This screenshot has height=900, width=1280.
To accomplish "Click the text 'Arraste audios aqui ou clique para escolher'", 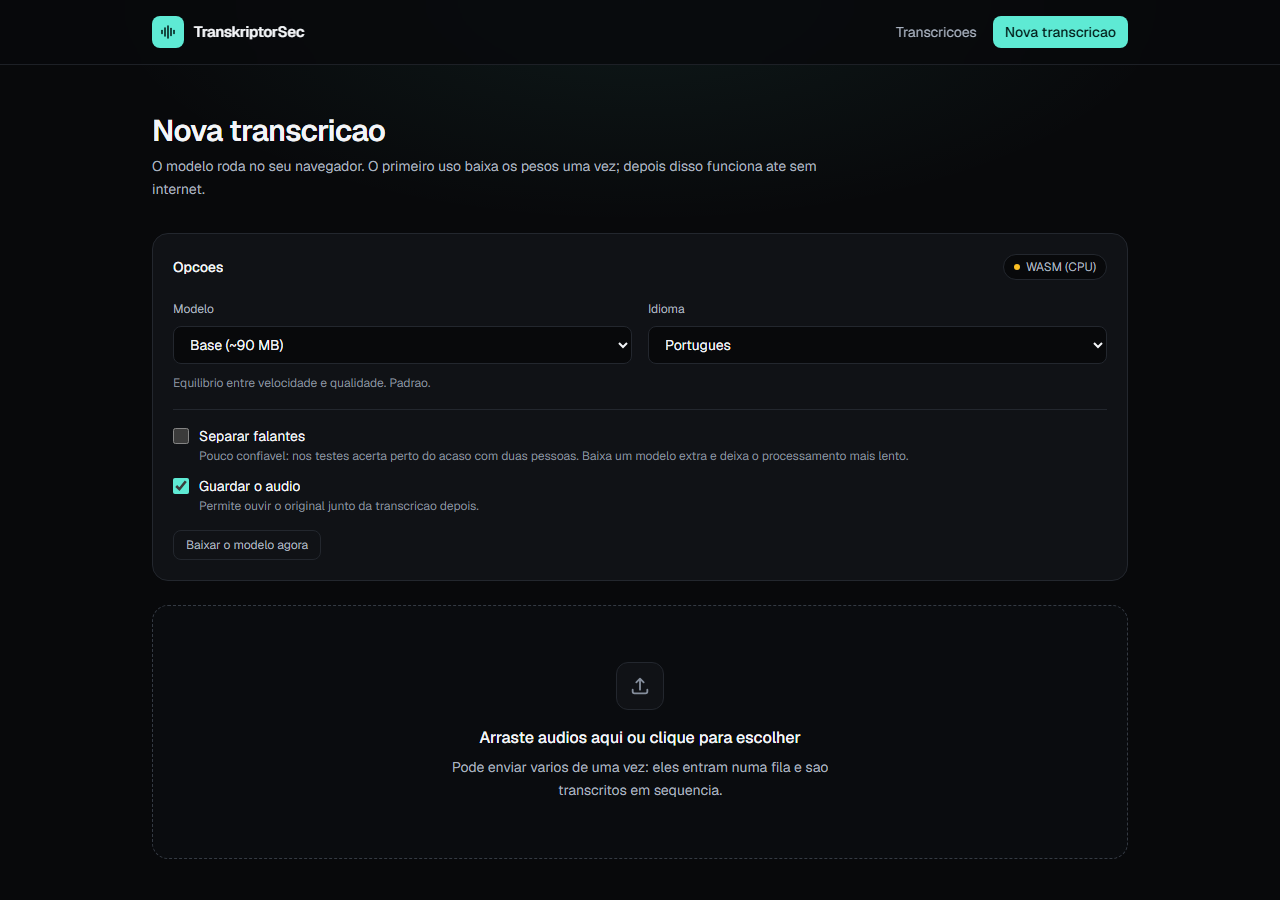I will (x=640, y=738).
